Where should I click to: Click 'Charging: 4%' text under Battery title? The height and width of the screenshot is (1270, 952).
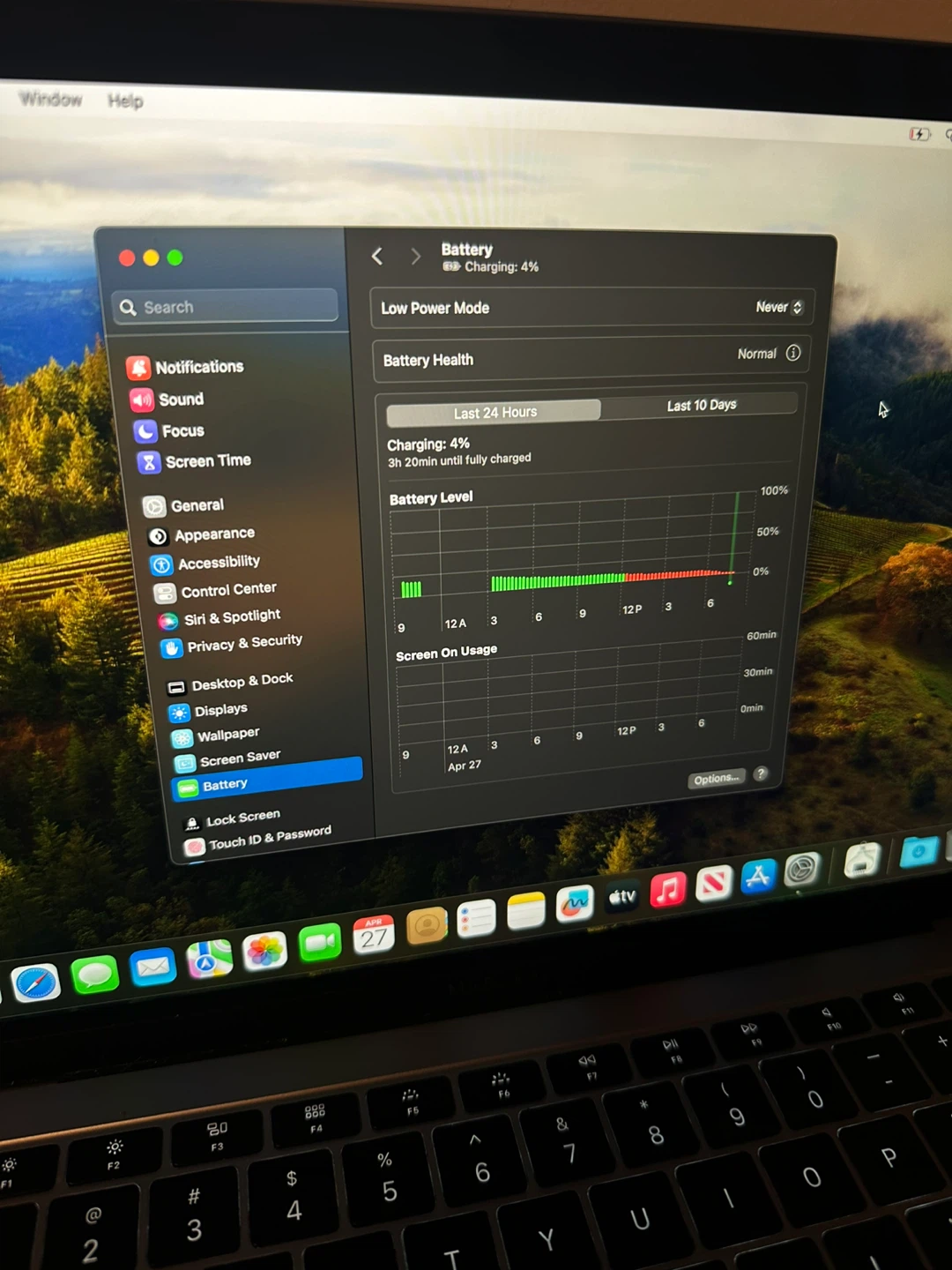click(502, 266)
